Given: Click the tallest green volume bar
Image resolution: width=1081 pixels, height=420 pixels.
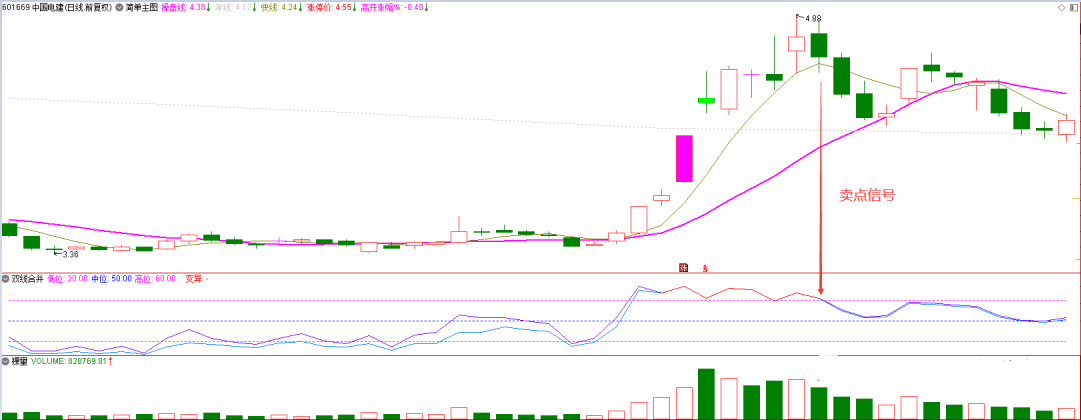Looking at the screenshot, I should point(706,394).
